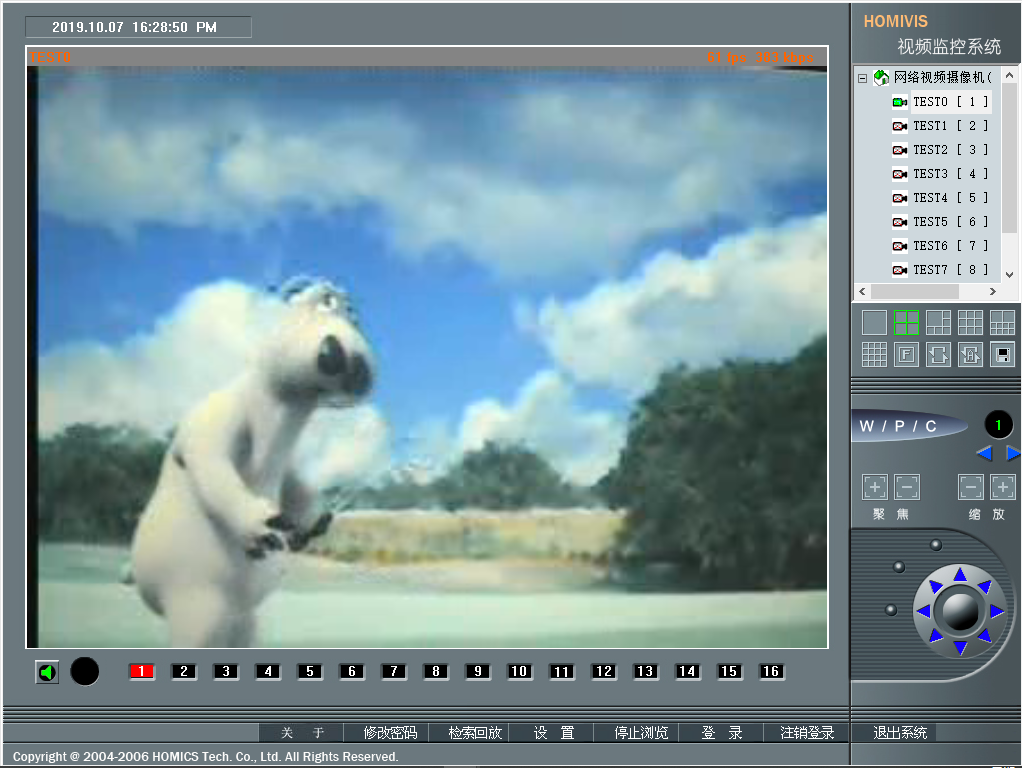
Task: Click the TEST0 video feed
Action: click(x=427, y=357)
